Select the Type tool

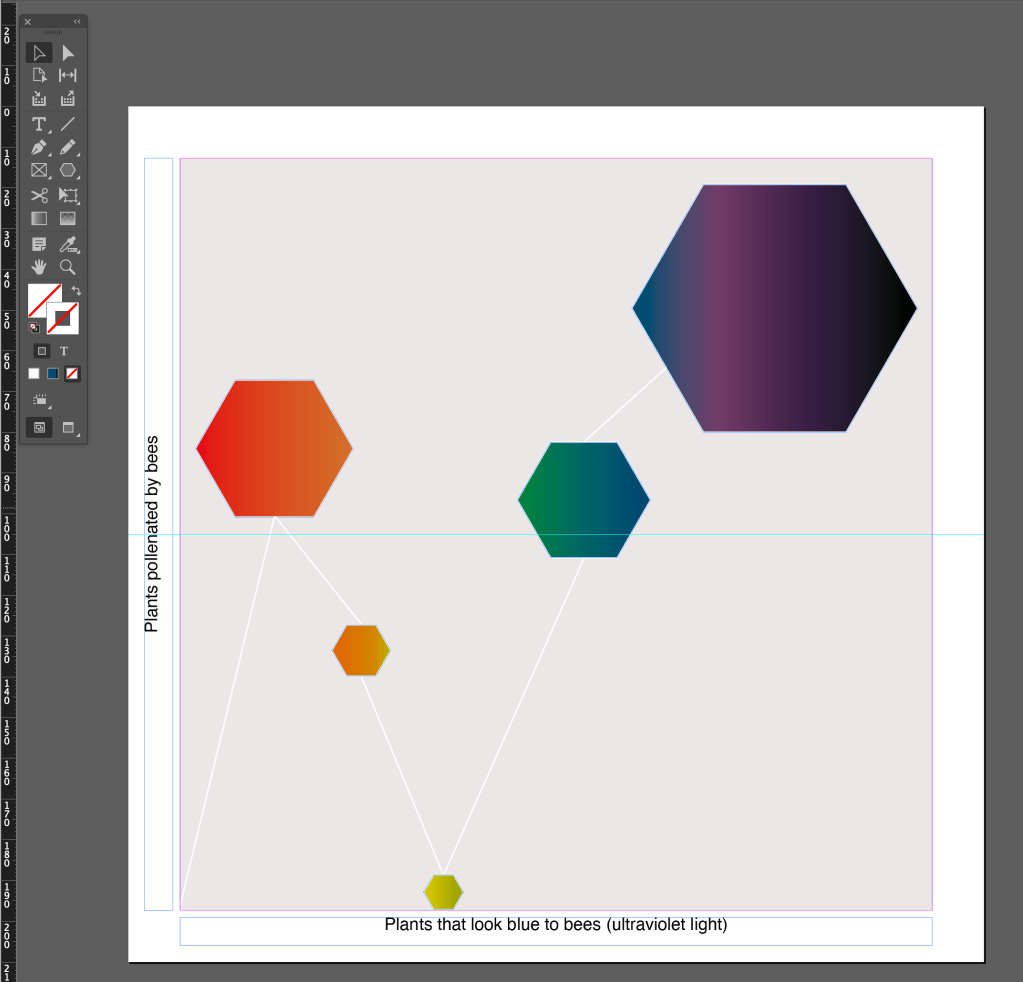39,124
